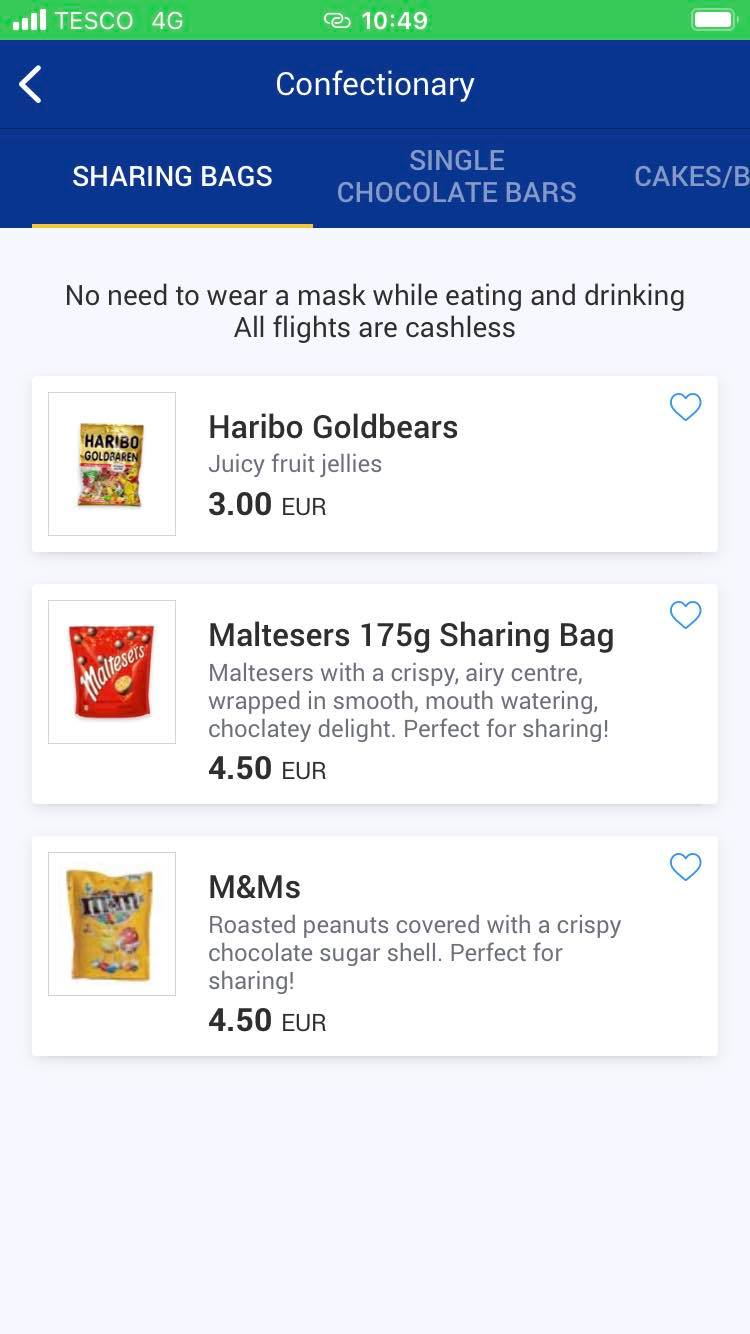Tap the battery icon in status bar
Screen dimensions: 750x1334
(713, 20)
